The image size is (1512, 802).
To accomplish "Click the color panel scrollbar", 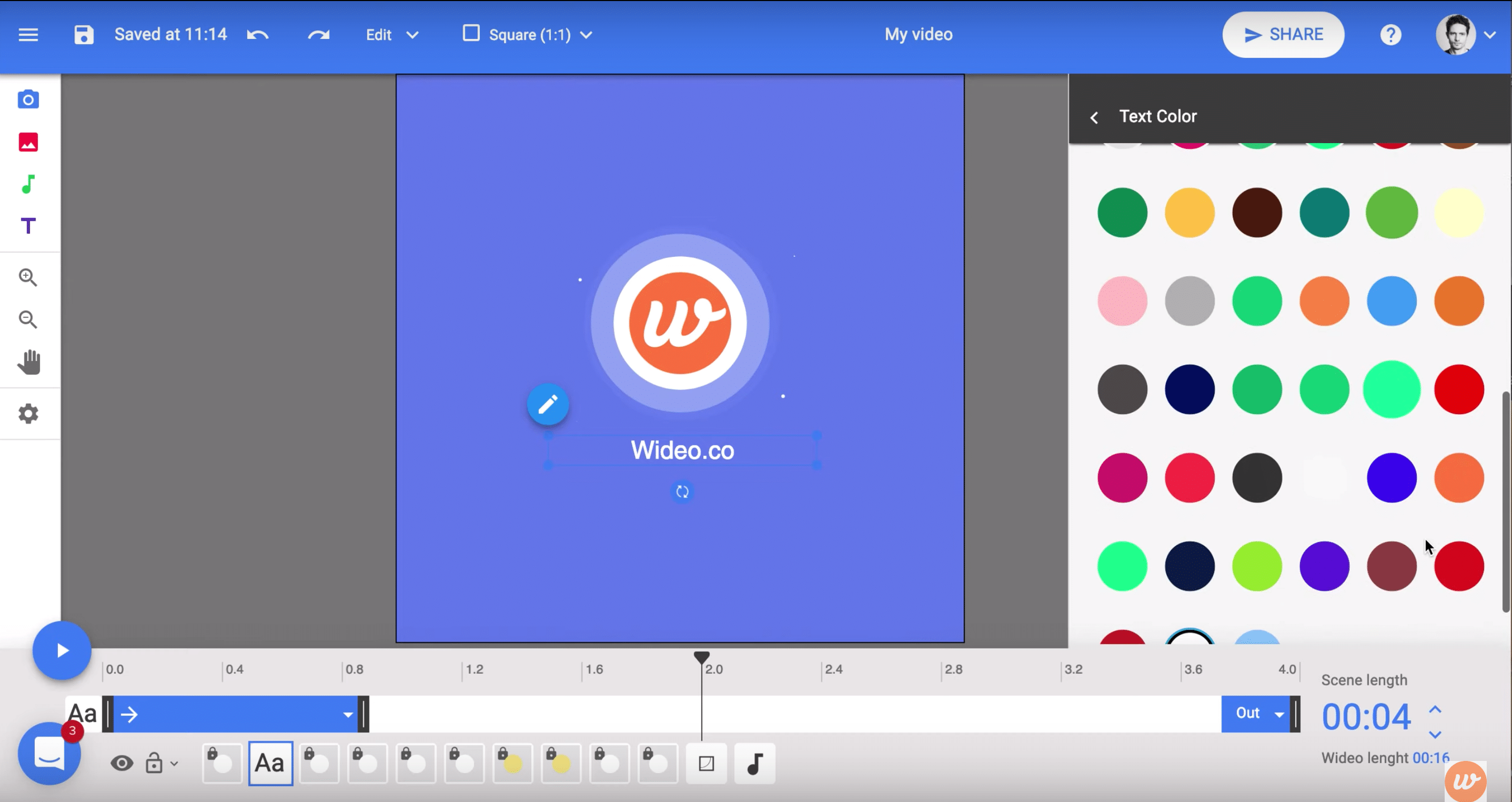I will click(1506, 502).
